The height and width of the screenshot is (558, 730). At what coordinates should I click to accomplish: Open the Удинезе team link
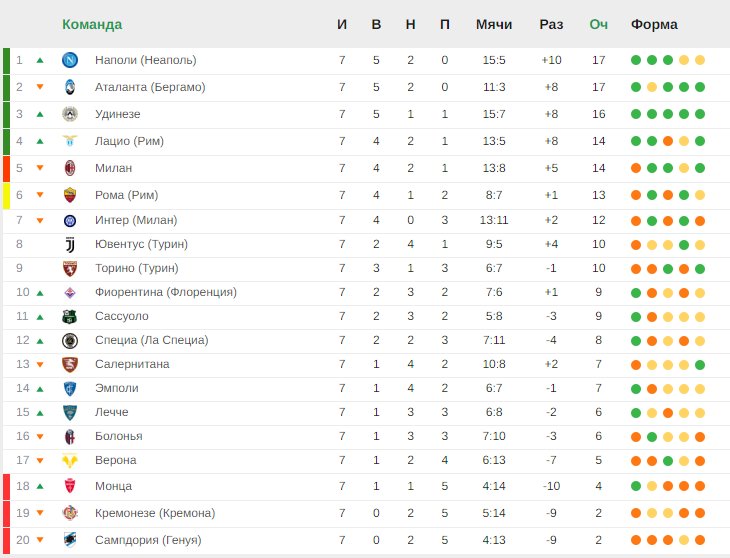coord(117,114)
